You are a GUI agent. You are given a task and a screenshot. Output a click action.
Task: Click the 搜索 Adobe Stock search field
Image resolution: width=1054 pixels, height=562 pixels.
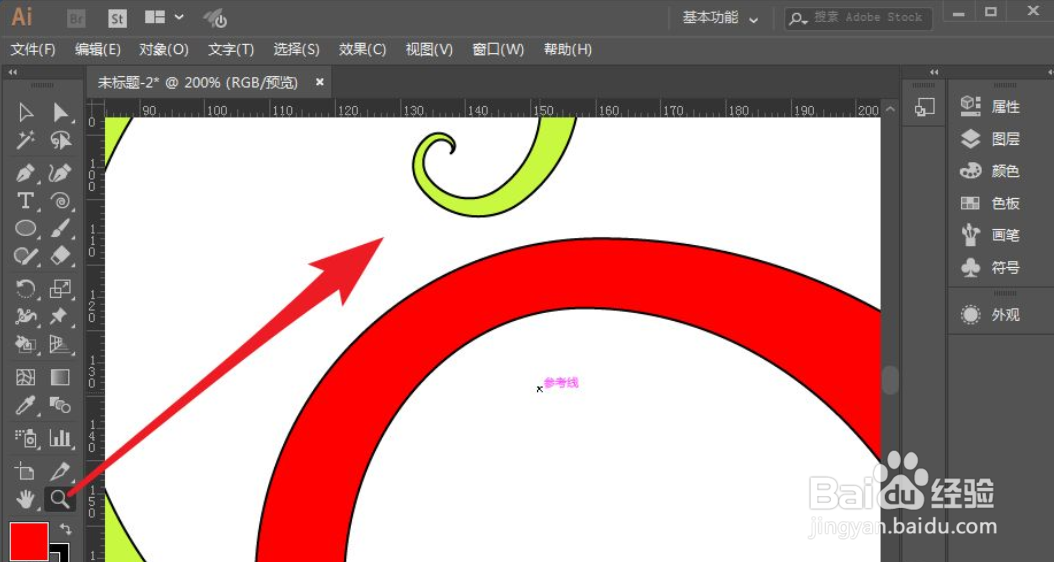tap(858, 18)
